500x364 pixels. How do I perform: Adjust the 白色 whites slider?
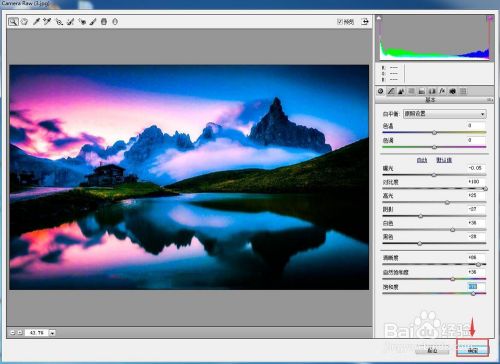[x=453, y=230]
